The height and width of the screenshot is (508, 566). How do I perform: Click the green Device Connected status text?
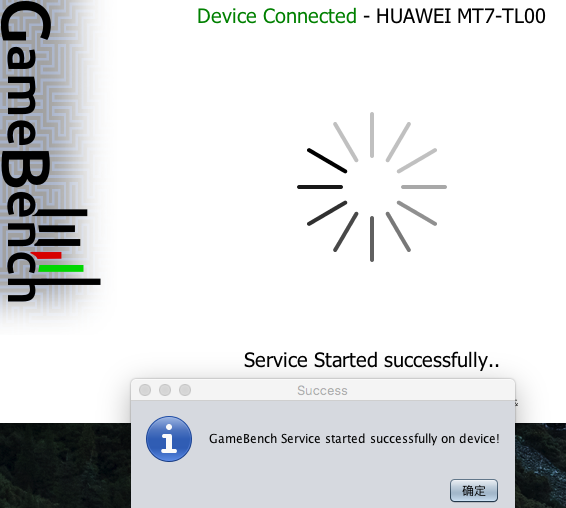277,16
